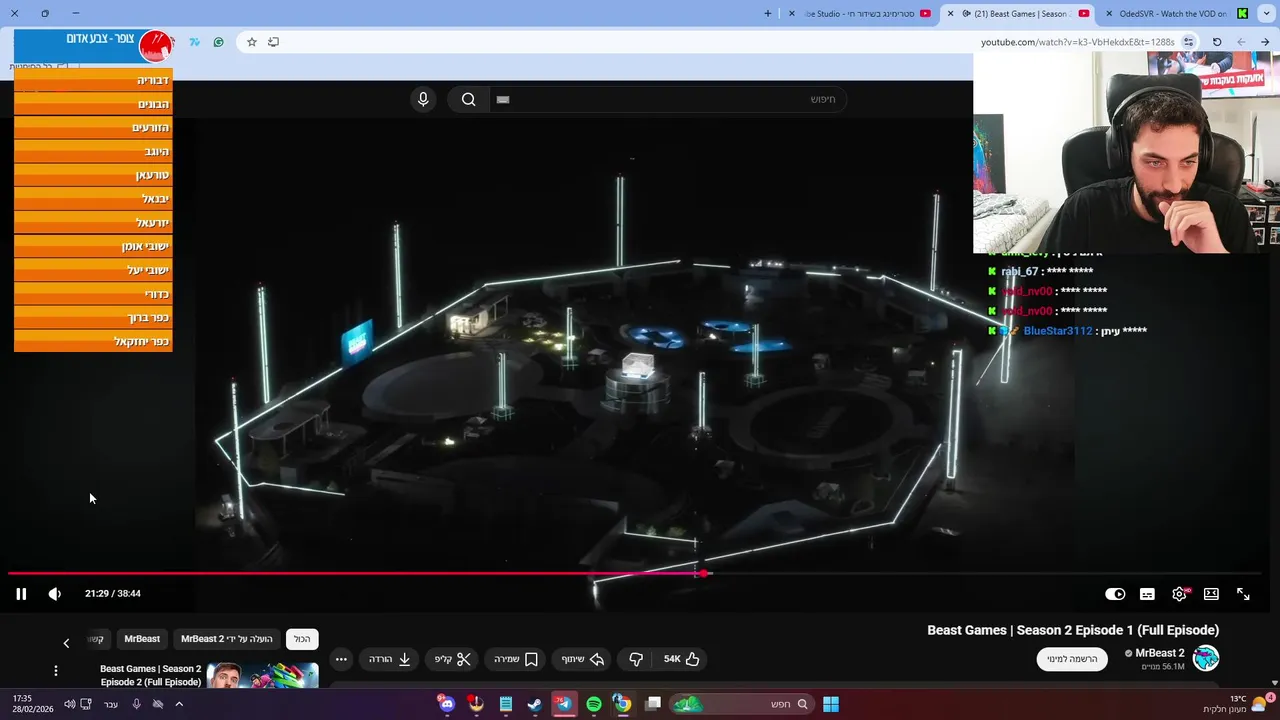Turn on subtitles with the captions icon
The image size is (1280, 720).
pos(1147,594)
